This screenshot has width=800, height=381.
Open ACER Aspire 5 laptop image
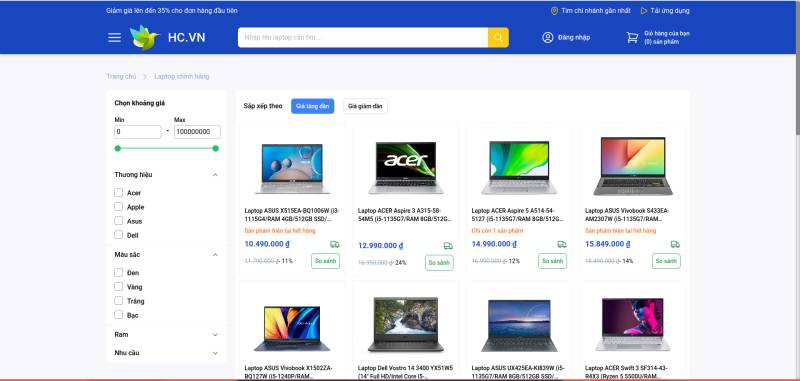(519, 167)
